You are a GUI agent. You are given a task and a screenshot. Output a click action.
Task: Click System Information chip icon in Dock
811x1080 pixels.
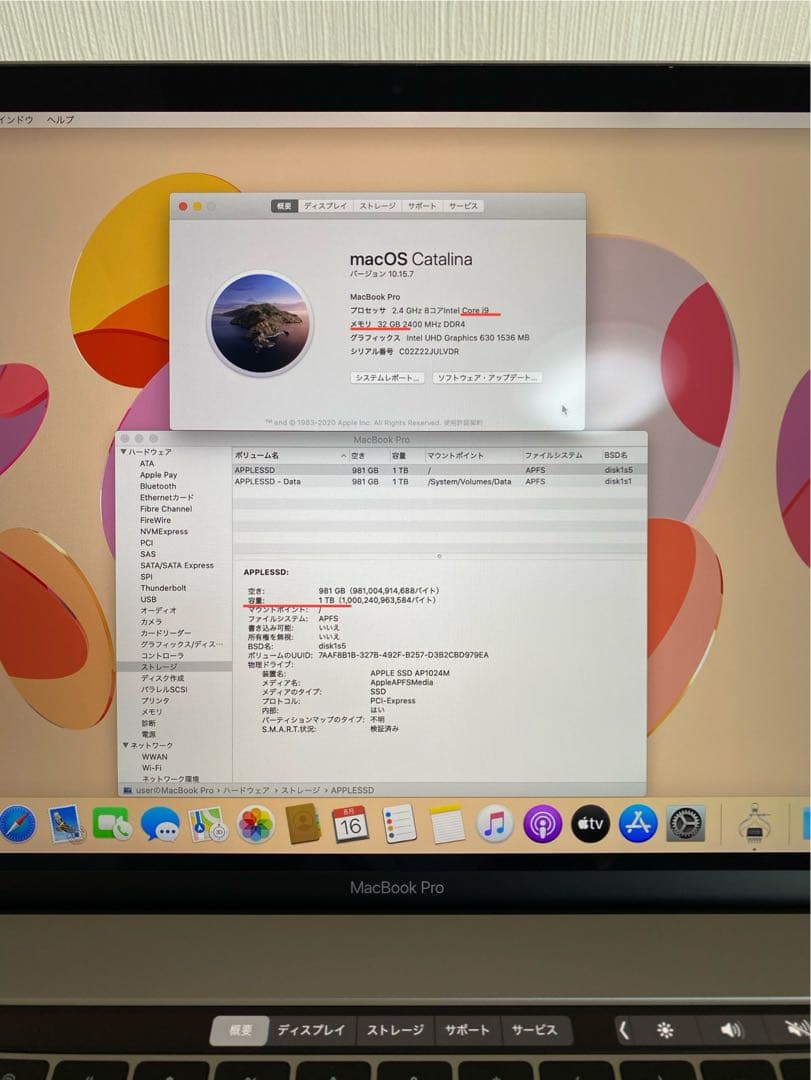(754, 824)
